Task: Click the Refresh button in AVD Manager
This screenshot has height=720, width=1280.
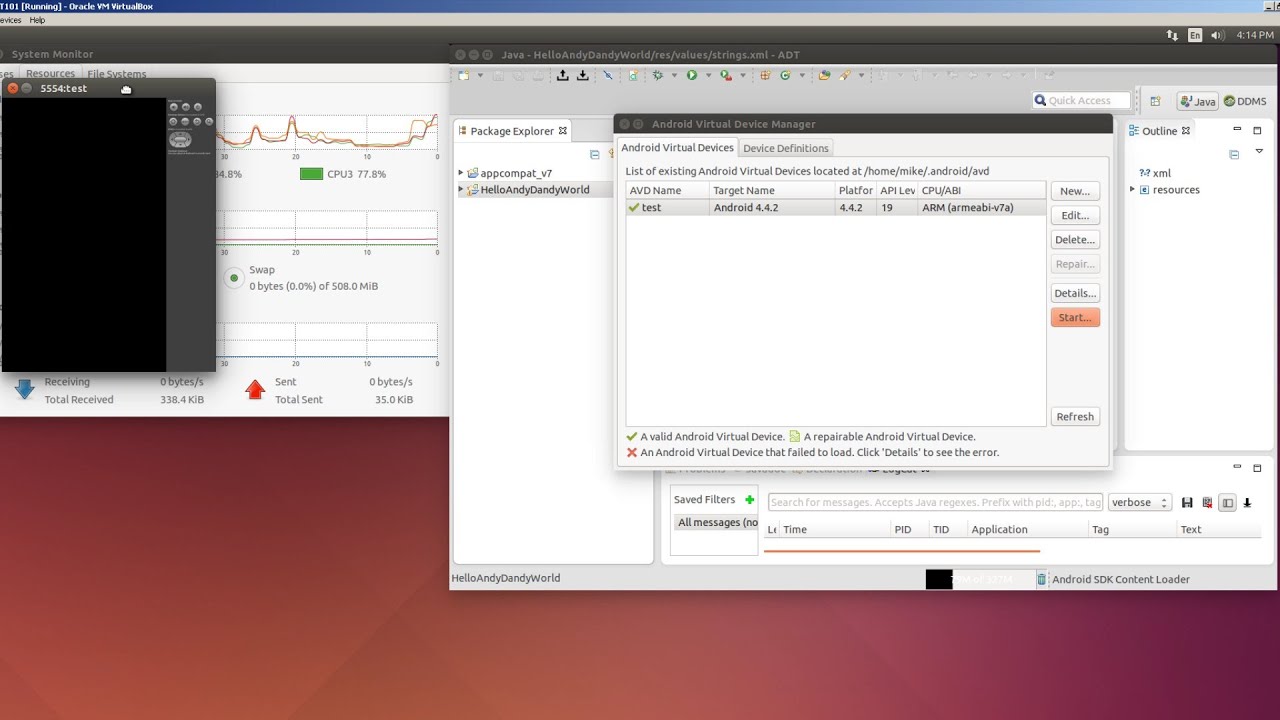Action: coord(1075,416)
